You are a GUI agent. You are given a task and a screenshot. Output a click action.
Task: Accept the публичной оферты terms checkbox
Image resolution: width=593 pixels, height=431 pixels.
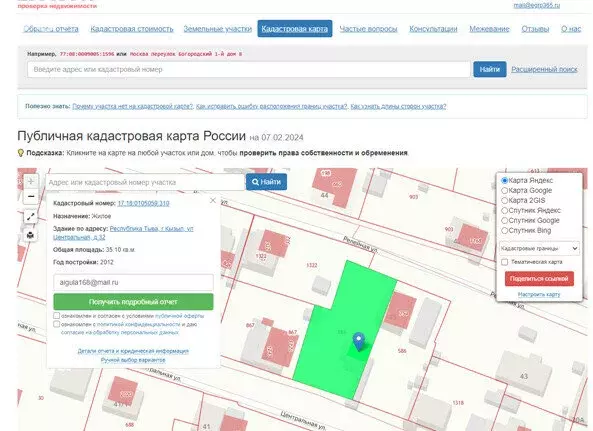pos(56,315)
